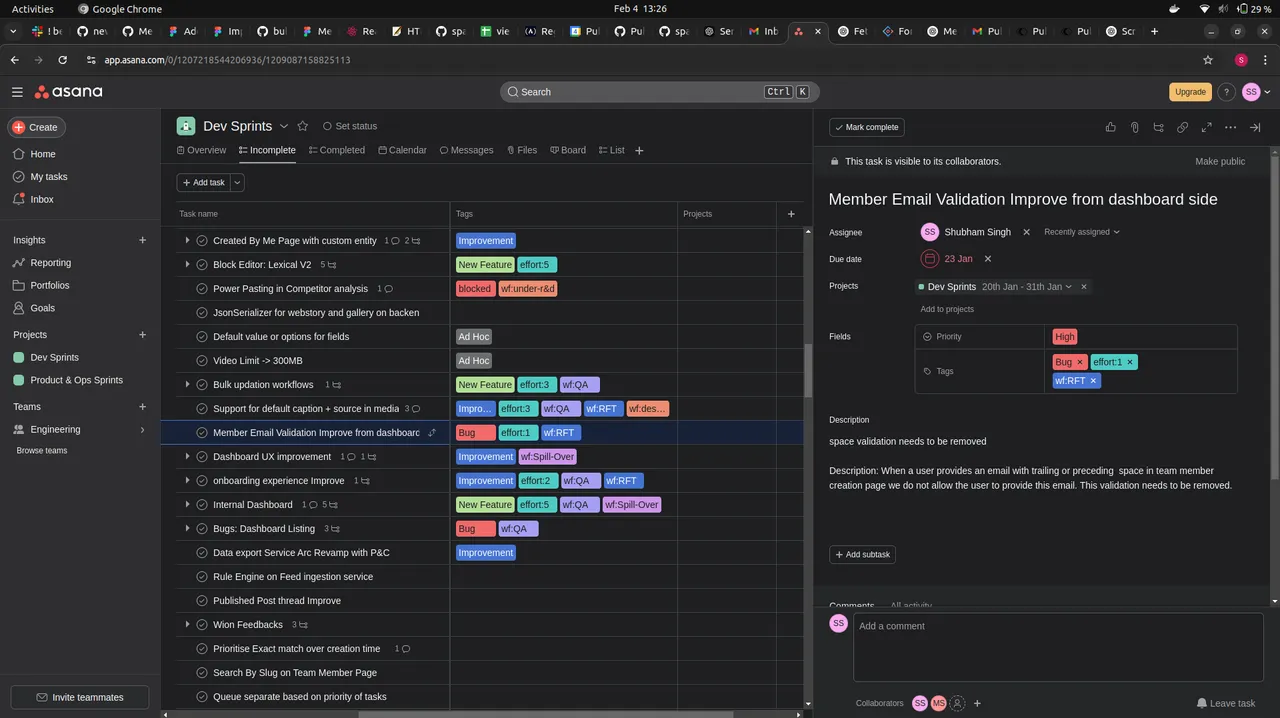Mark Power Pasting in Competitor analysis complete
Image resolution: width=1280 pixels, height=718 pixels.
(x=202, y=289)
